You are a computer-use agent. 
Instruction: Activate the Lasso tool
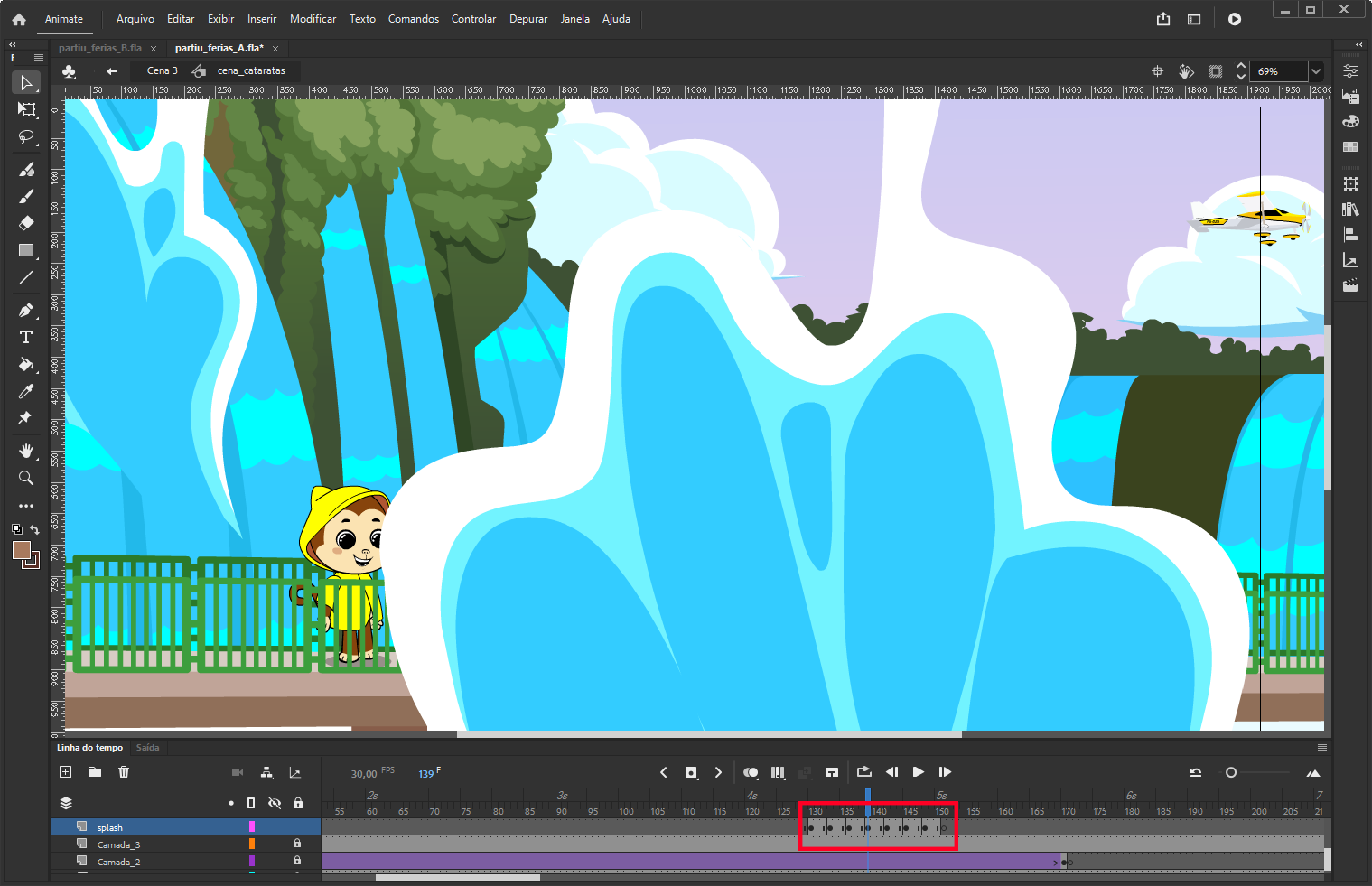(25, 137)
